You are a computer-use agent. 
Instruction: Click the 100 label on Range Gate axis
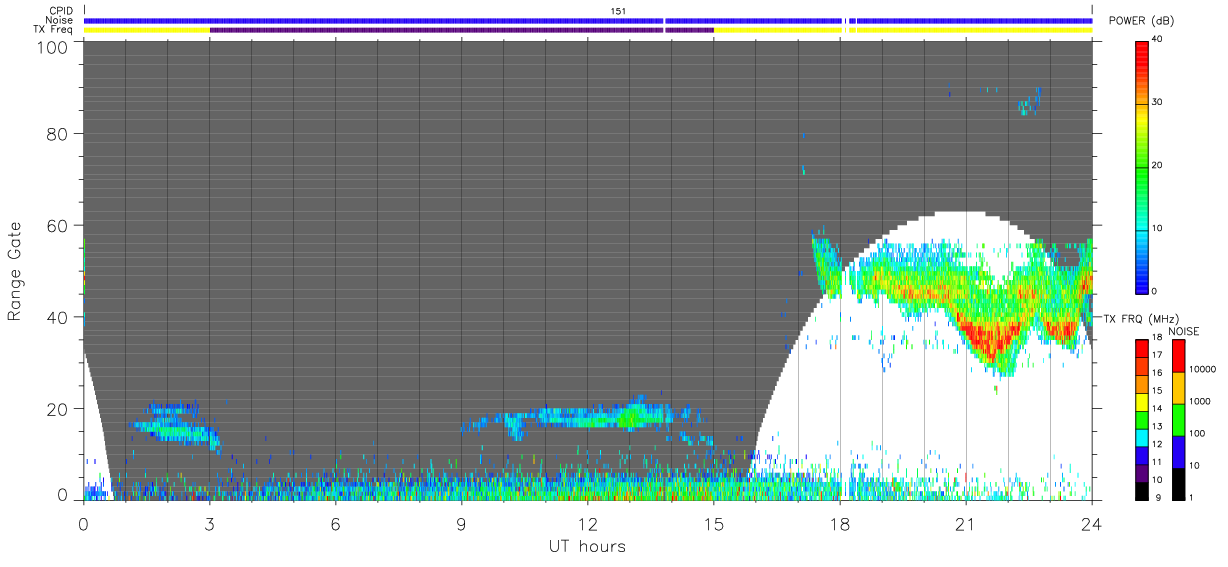(x=54, y=46)
